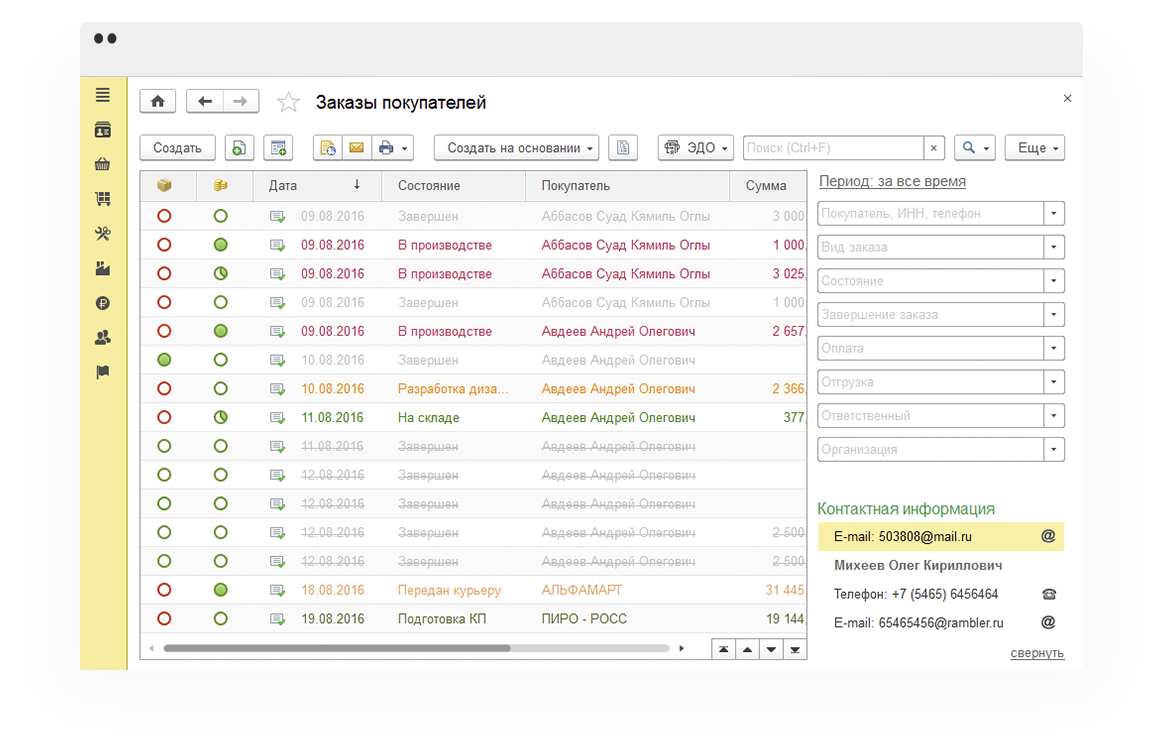Open the ЭДО menu

click(x=696, y=148)
